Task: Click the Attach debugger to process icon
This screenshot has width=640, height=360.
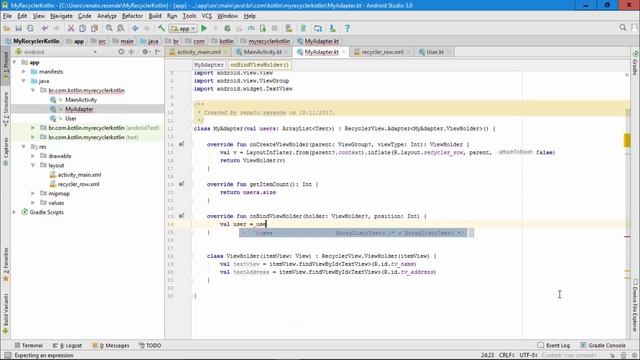Action: 262,28
